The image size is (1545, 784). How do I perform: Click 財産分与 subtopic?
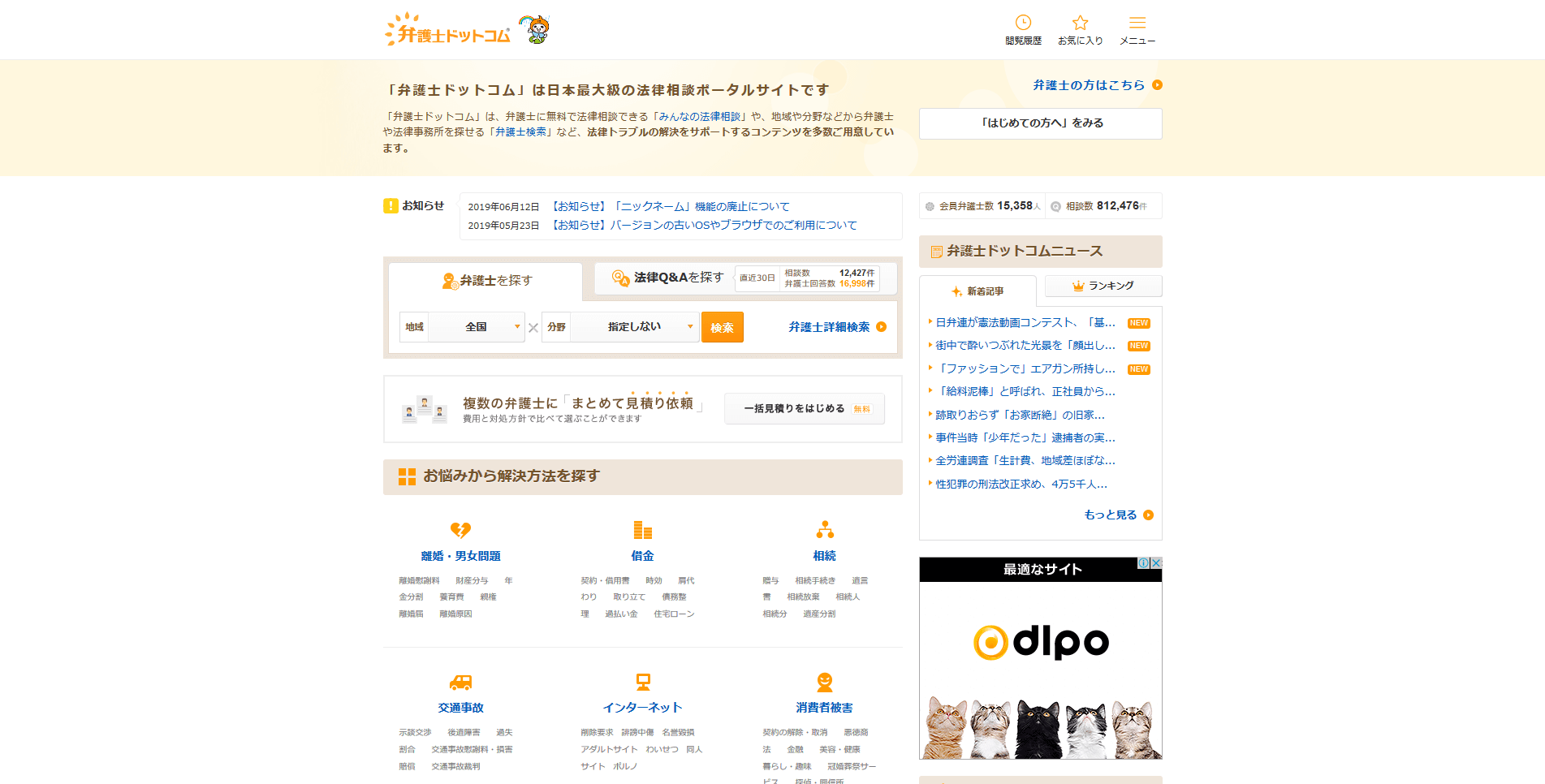[472, 581]
